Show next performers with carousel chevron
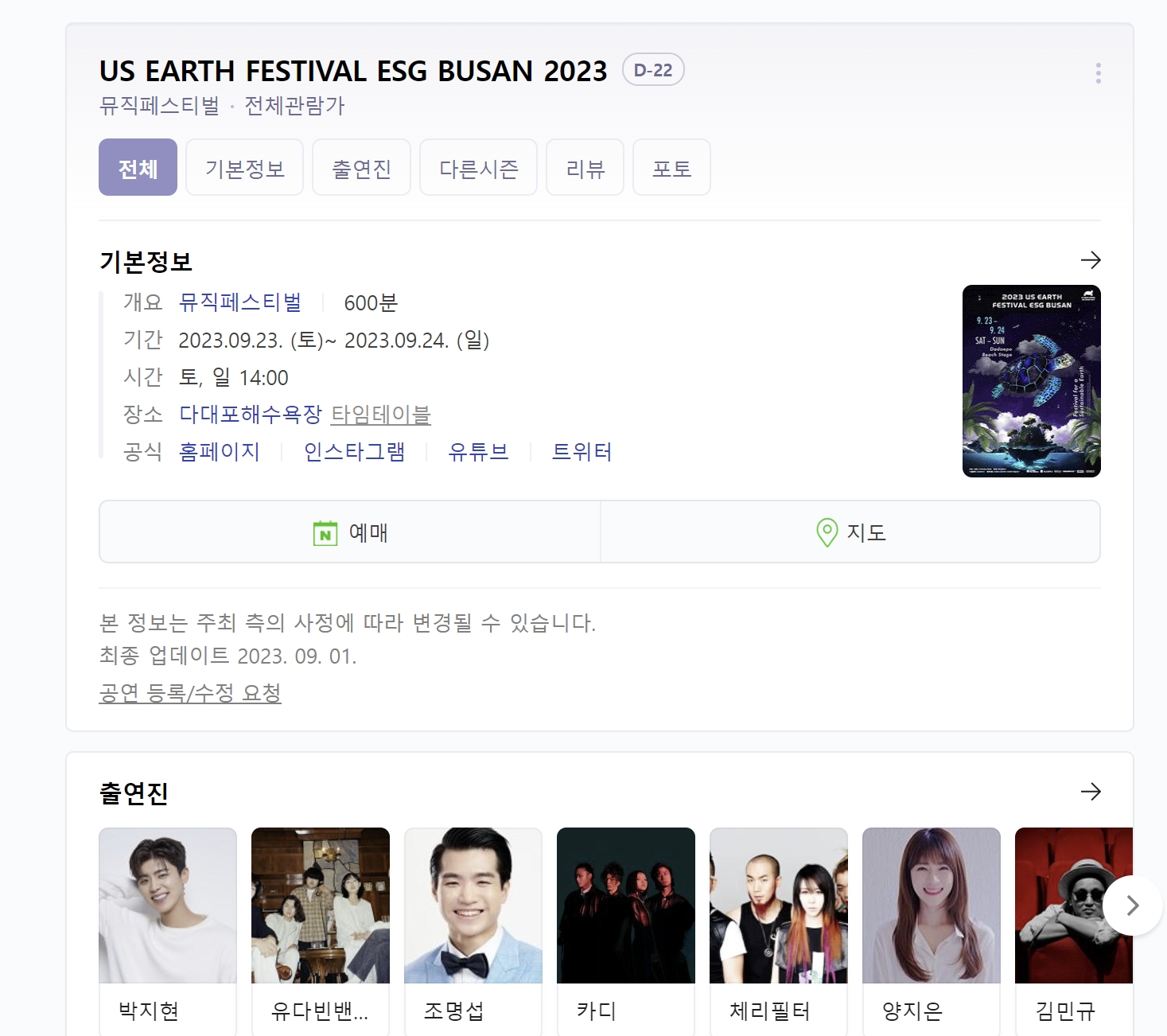1167x1036 pixels. click(1132, 906)
